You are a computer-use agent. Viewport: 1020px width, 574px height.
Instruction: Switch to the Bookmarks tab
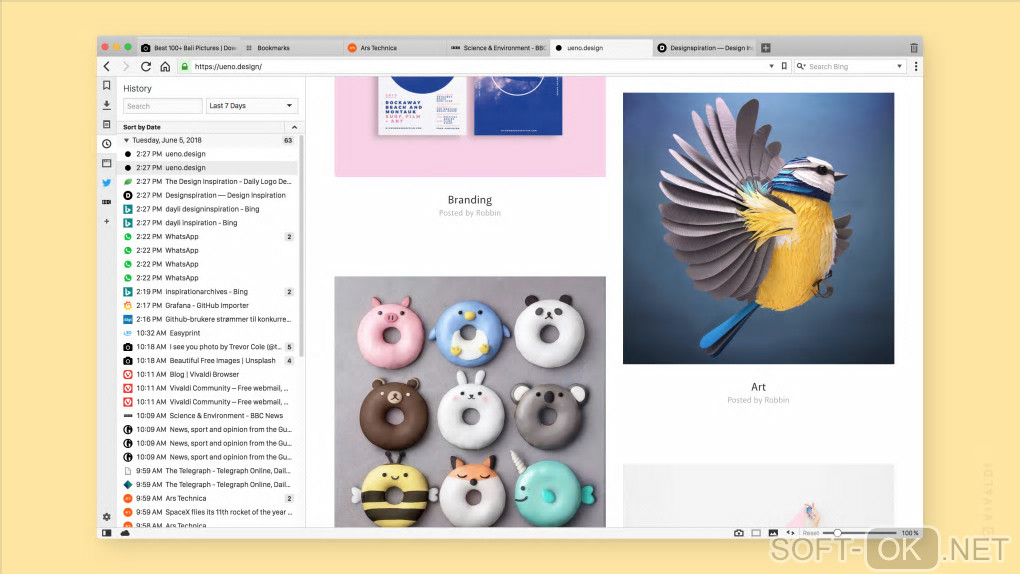[x=291, y=48]
